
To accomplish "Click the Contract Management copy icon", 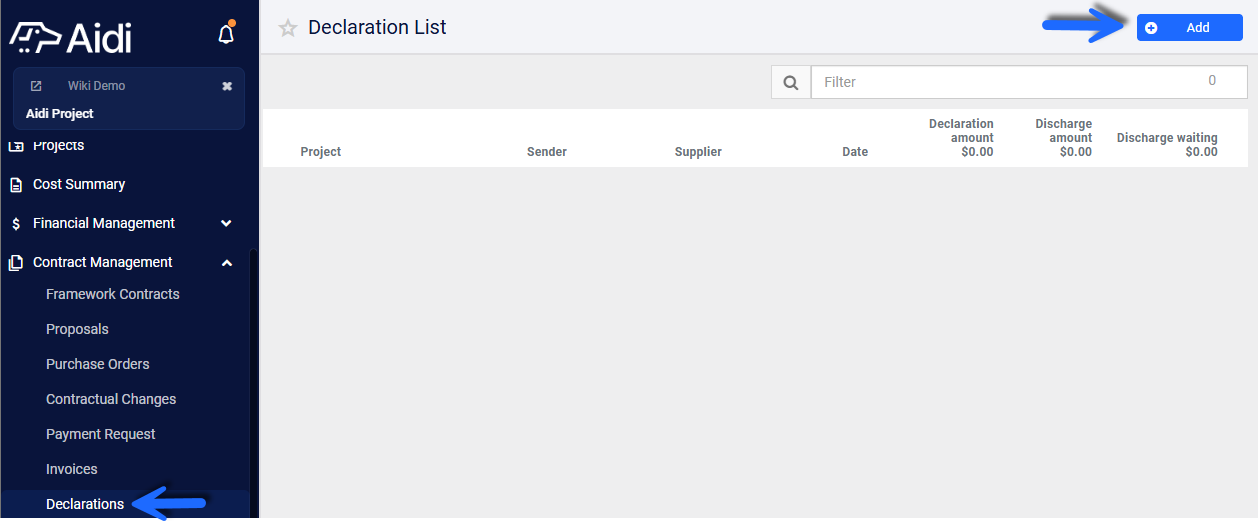I will [16, 263].
